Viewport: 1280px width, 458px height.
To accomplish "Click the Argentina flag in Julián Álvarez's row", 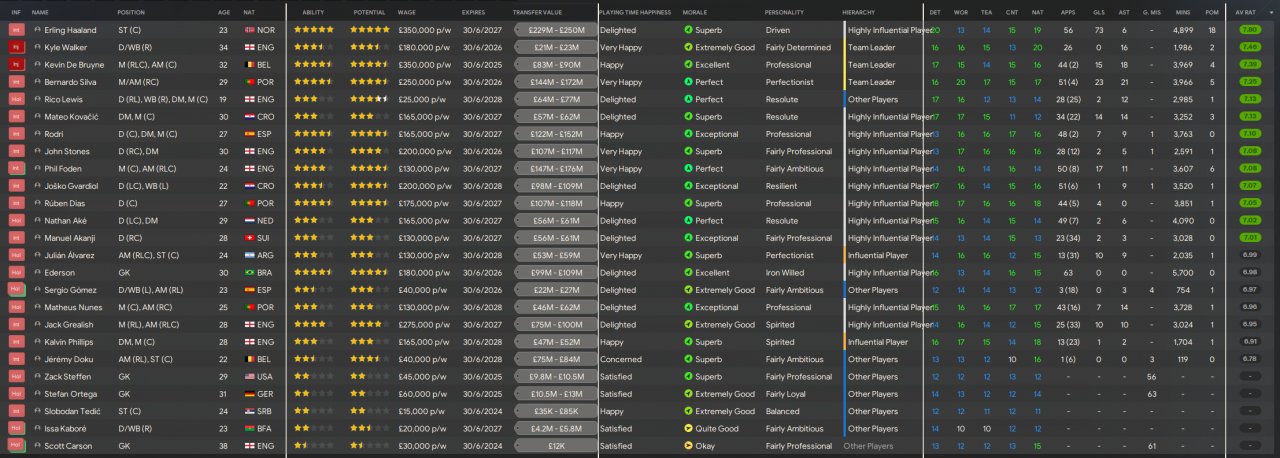I will click(x=249, y=255).
